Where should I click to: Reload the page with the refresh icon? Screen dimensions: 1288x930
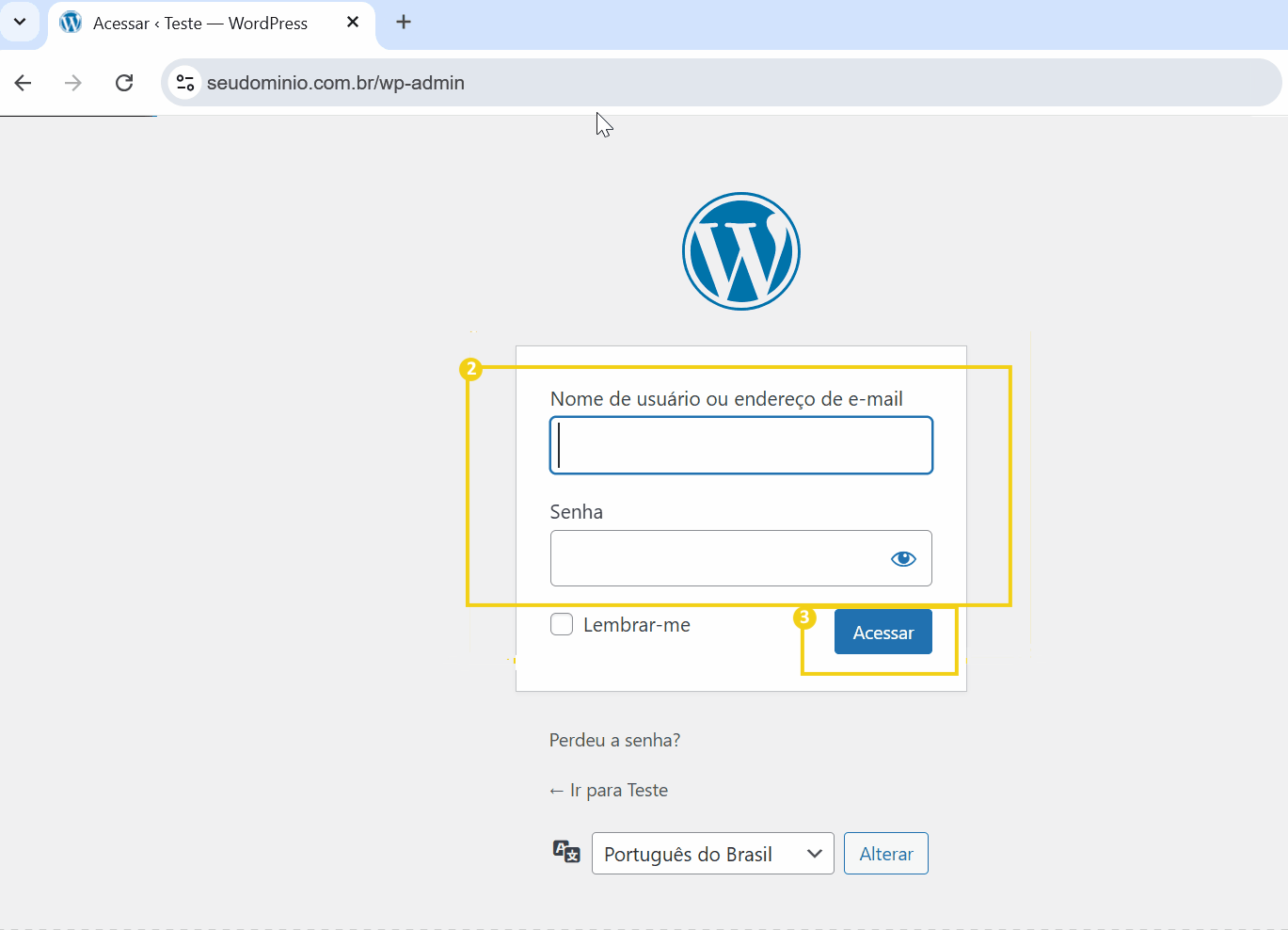tap(124, 83)
